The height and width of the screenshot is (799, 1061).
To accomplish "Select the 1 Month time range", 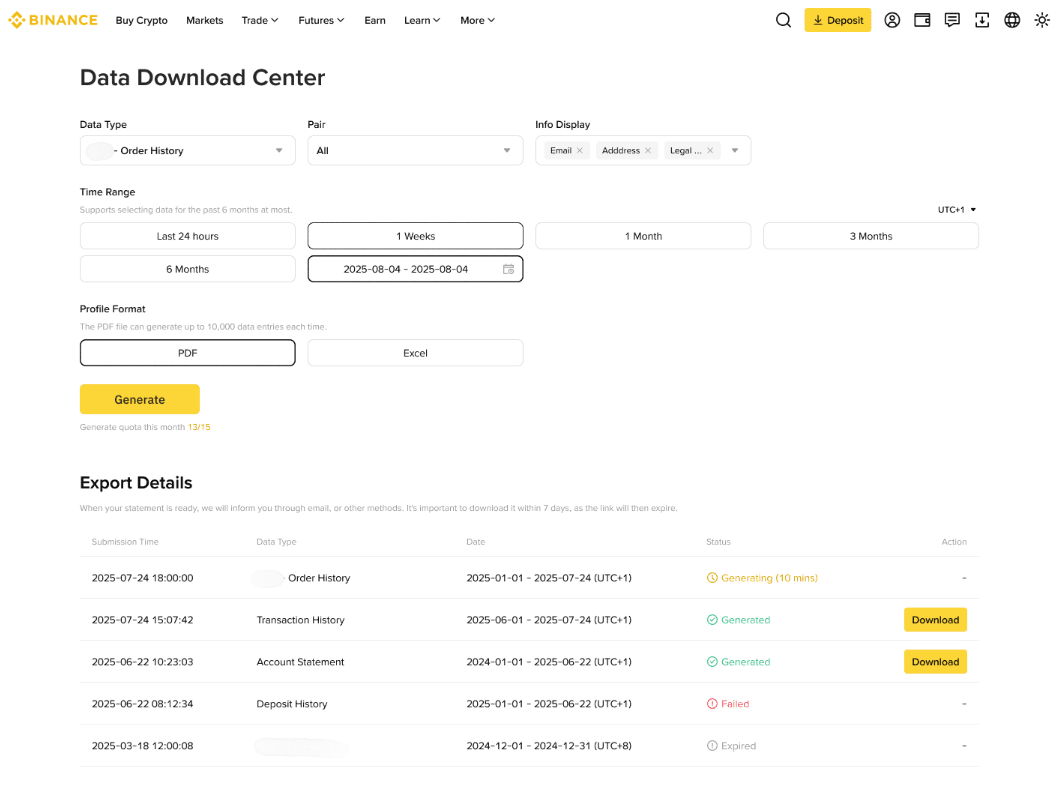I will click(x=643, y=236).
